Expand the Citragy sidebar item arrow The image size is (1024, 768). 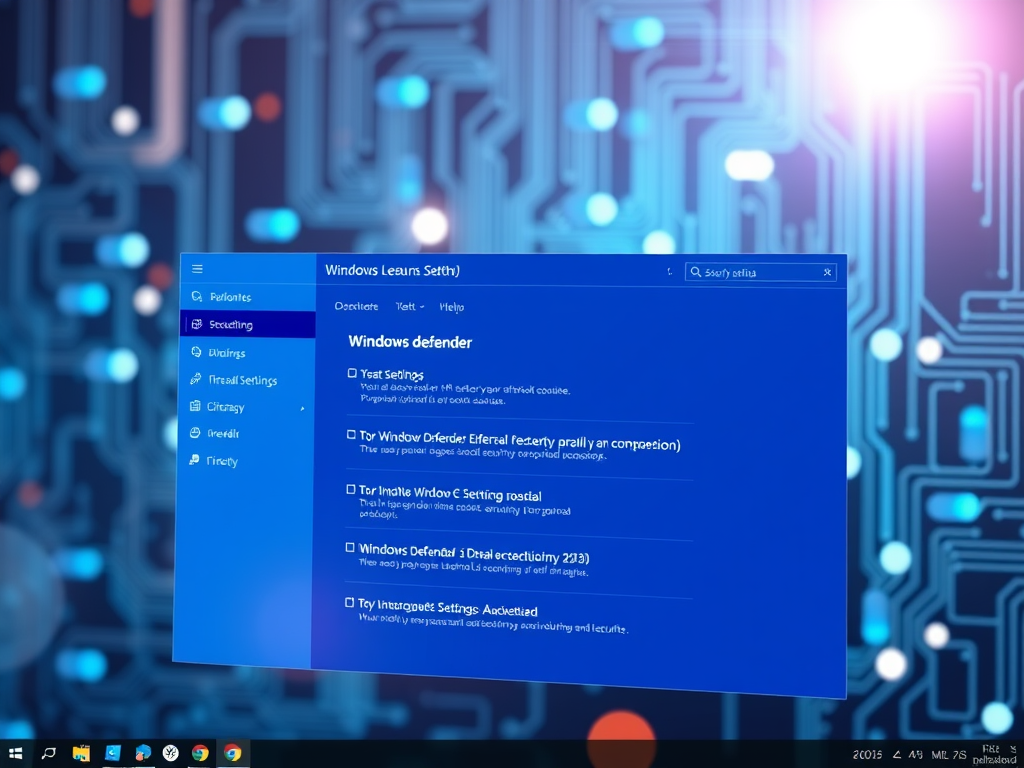[x=302, y=408]
